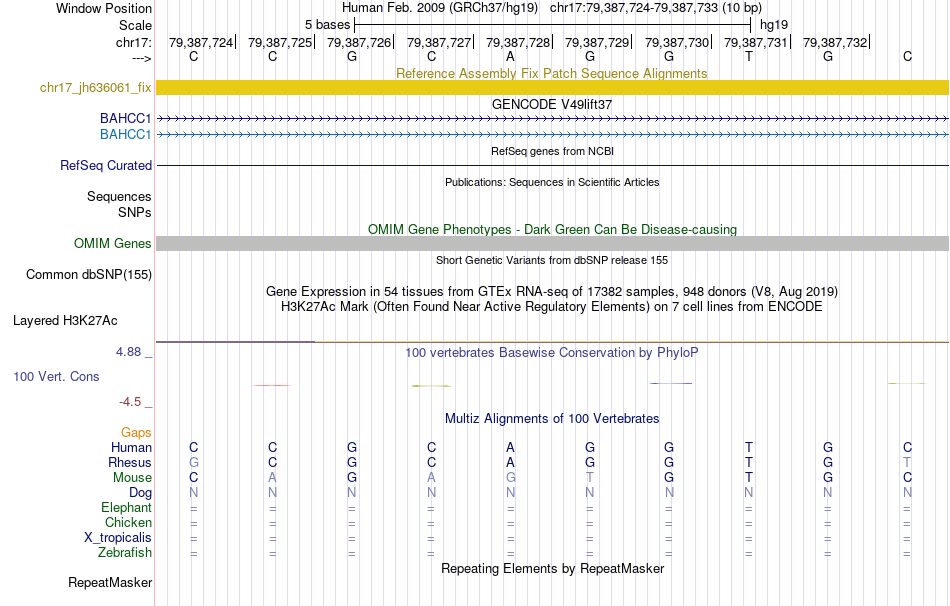Open the OMIM Genes gray track bar
This screenshot has height=606, width=950.
(x=552, y=243)
